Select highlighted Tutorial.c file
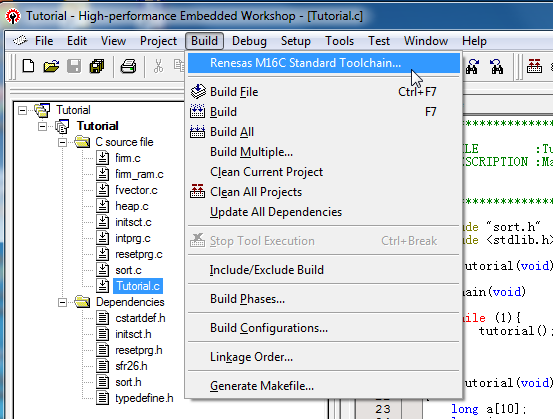 pos(138,286)
